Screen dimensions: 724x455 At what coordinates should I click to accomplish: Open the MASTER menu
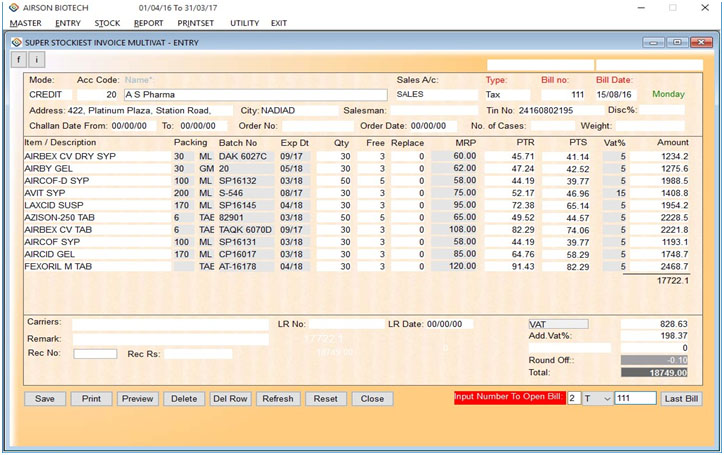click(x=25, y=23)
